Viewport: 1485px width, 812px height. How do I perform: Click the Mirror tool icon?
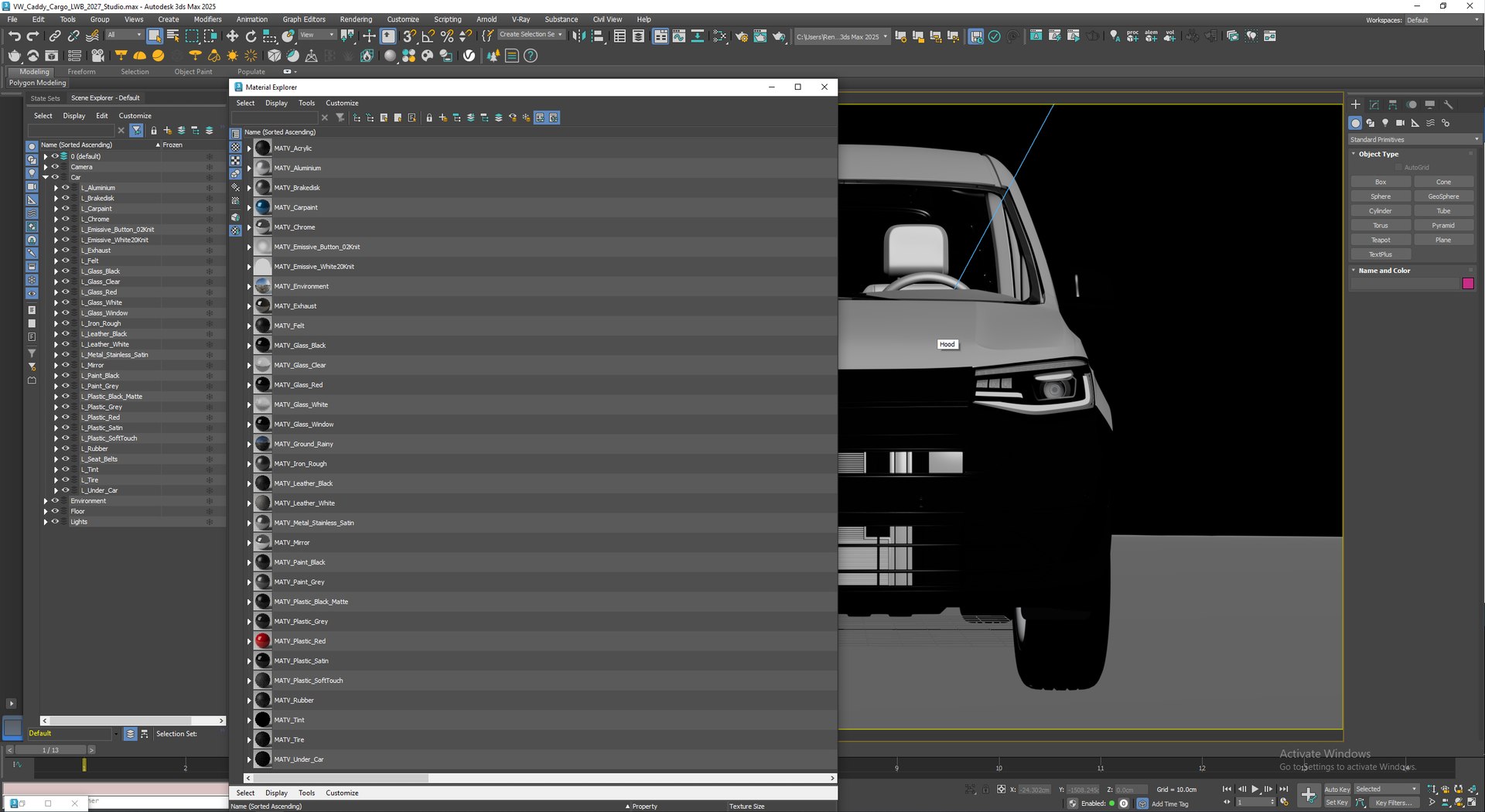(x=579, y=36)
